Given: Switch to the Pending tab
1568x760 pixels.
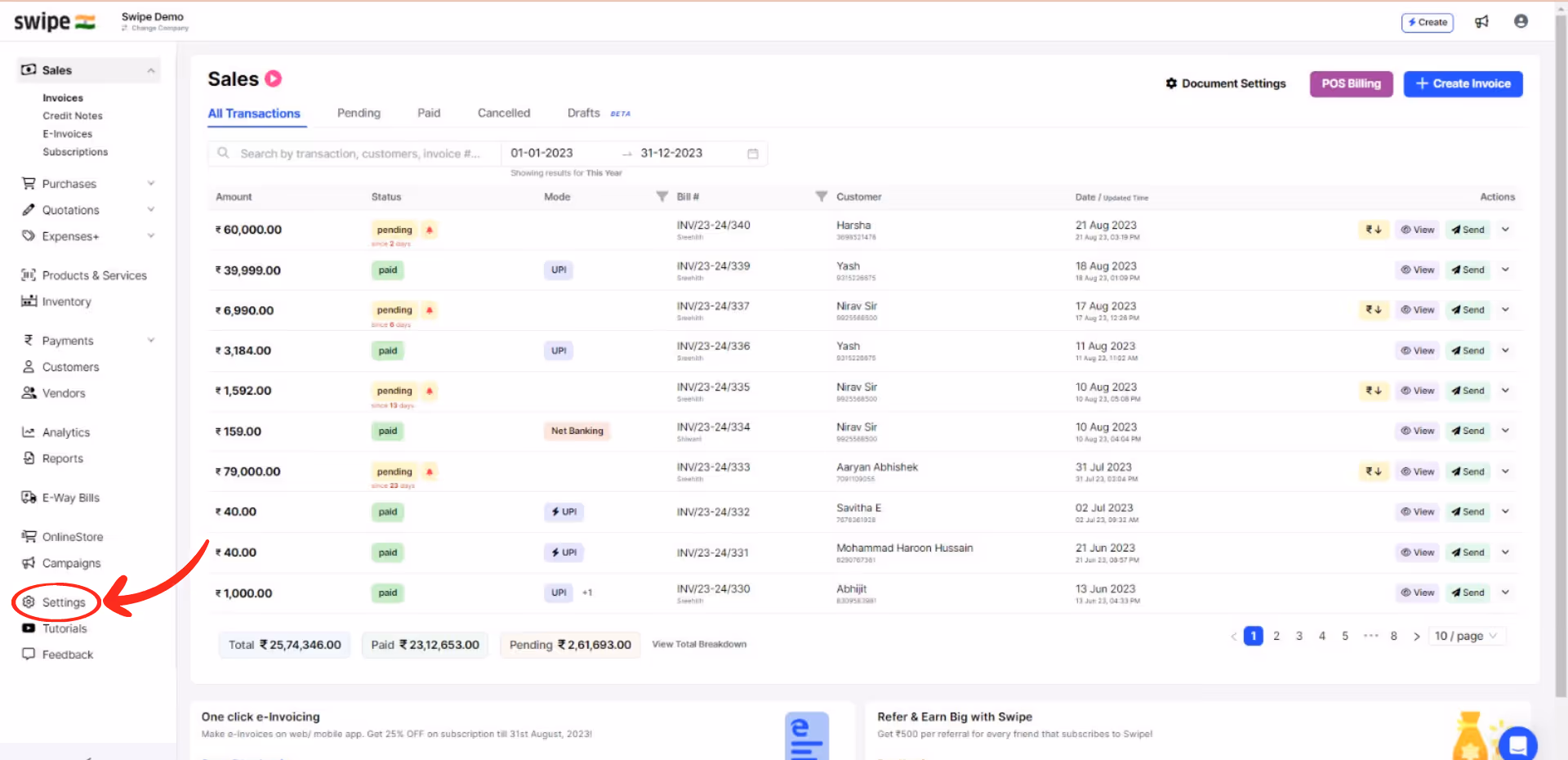Looking at the screenshot, I should point(359,113).
